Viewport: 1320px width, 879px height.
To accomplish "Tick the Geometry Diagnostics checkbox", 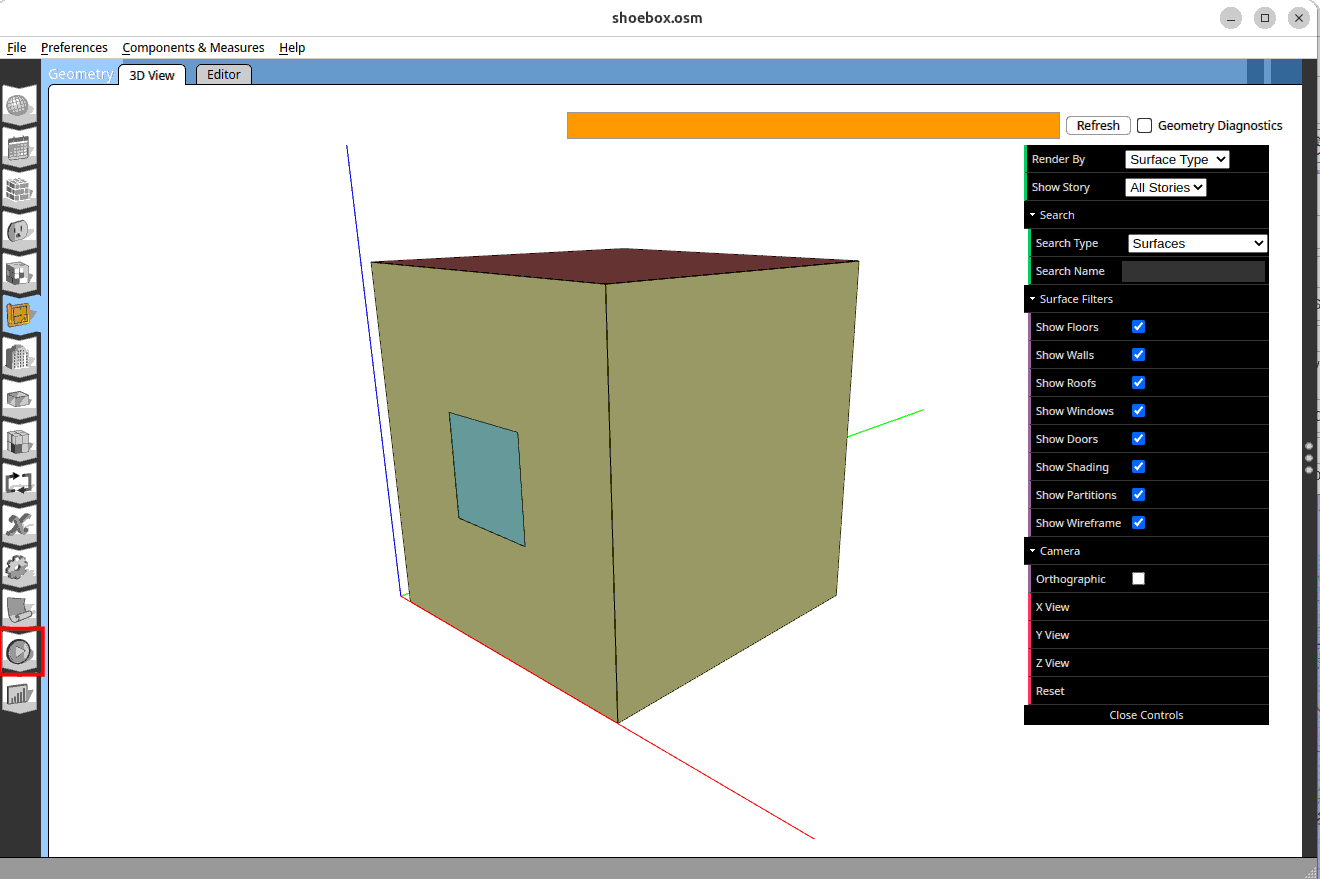I will (1145, 126).
